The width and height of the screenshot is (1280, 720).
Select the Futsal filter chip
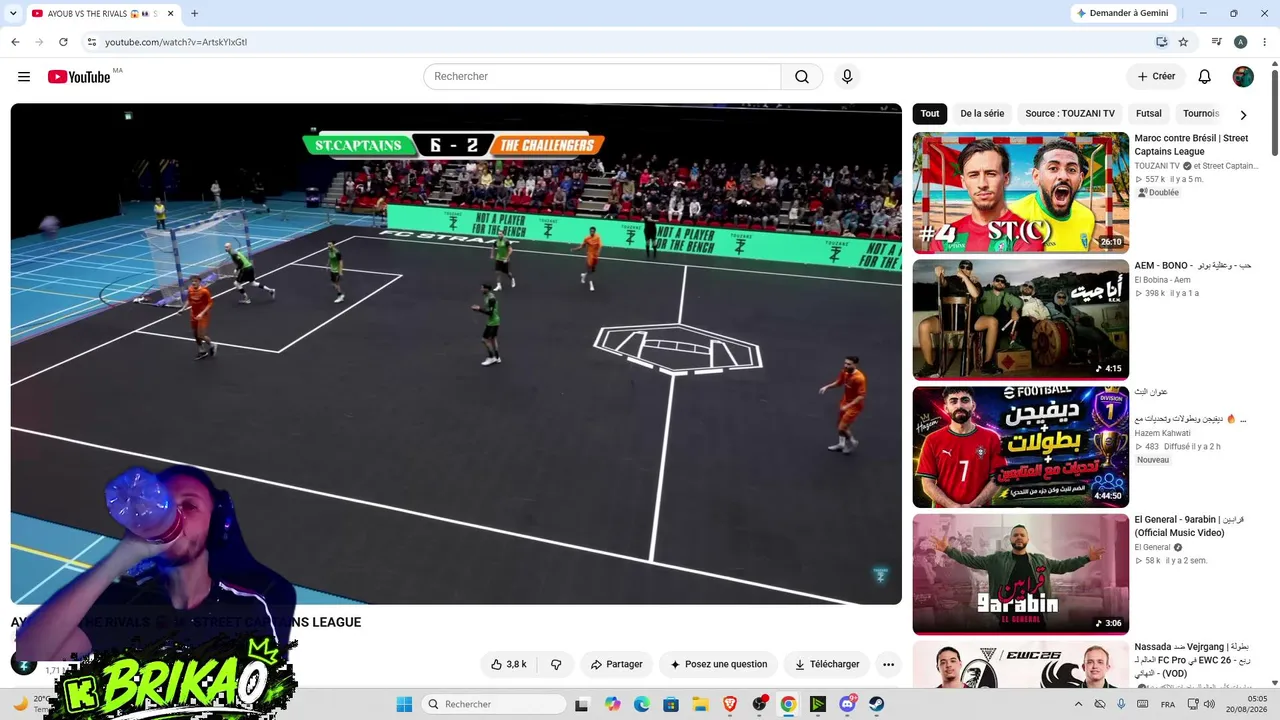point(1149,114)
